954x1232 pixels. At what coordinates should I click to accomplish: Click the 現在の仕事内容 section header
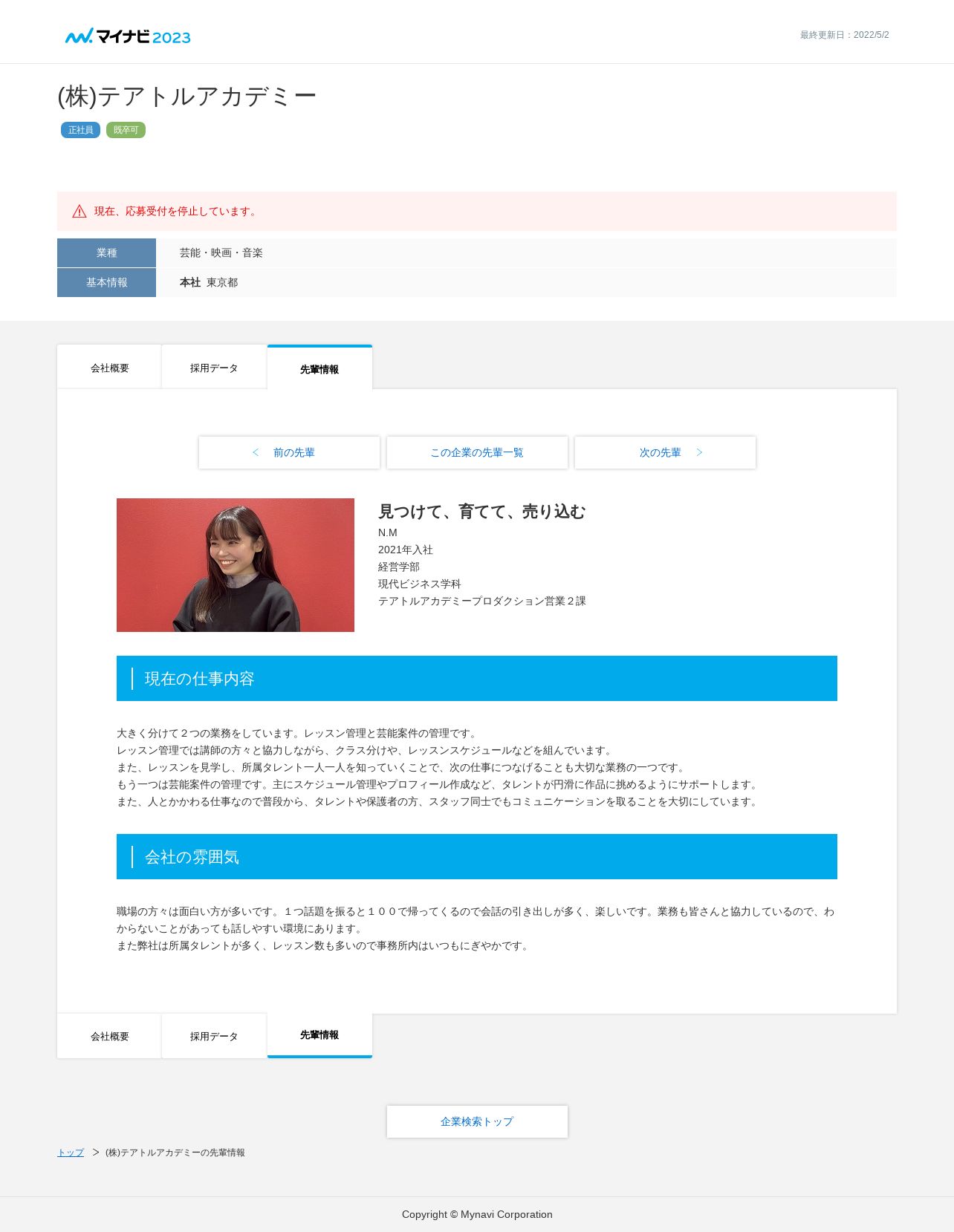tap(477, 678)
